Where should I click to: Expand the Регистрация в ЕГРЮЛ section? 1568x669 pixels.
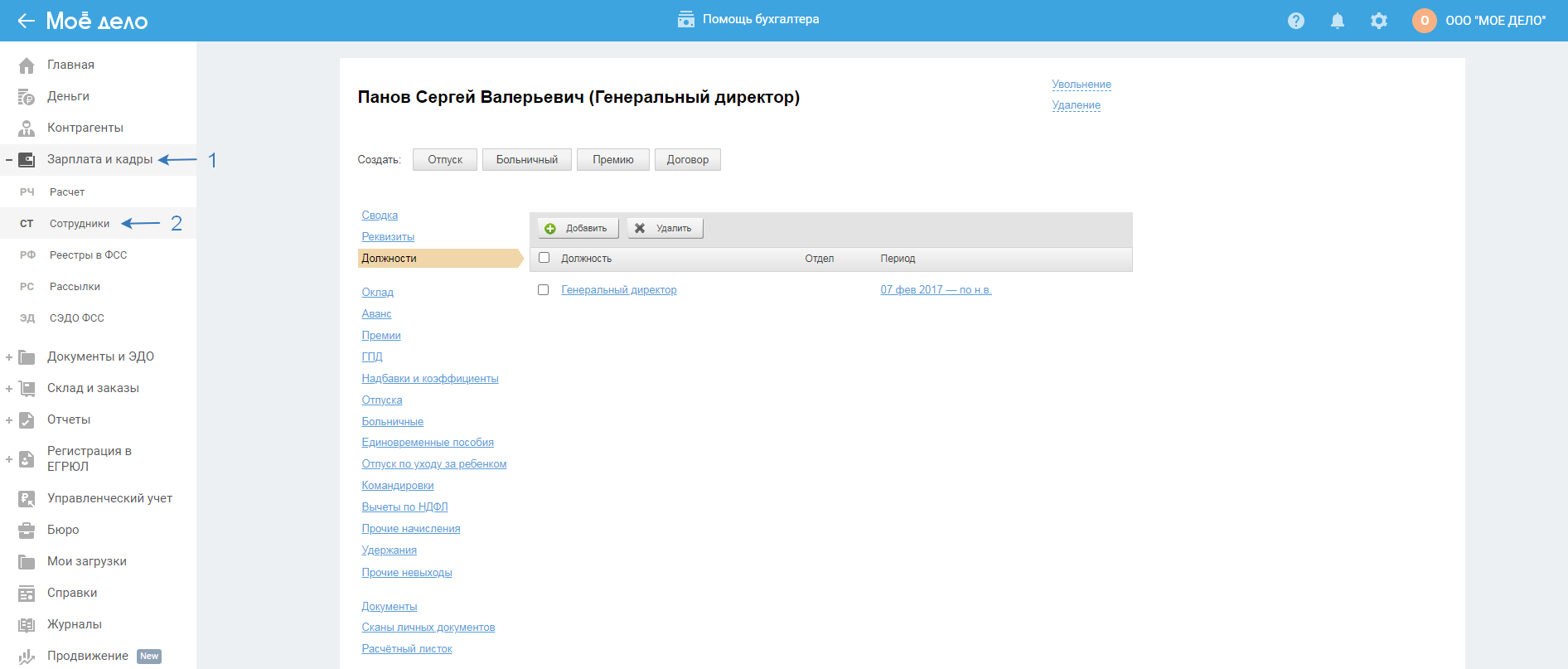9,459
